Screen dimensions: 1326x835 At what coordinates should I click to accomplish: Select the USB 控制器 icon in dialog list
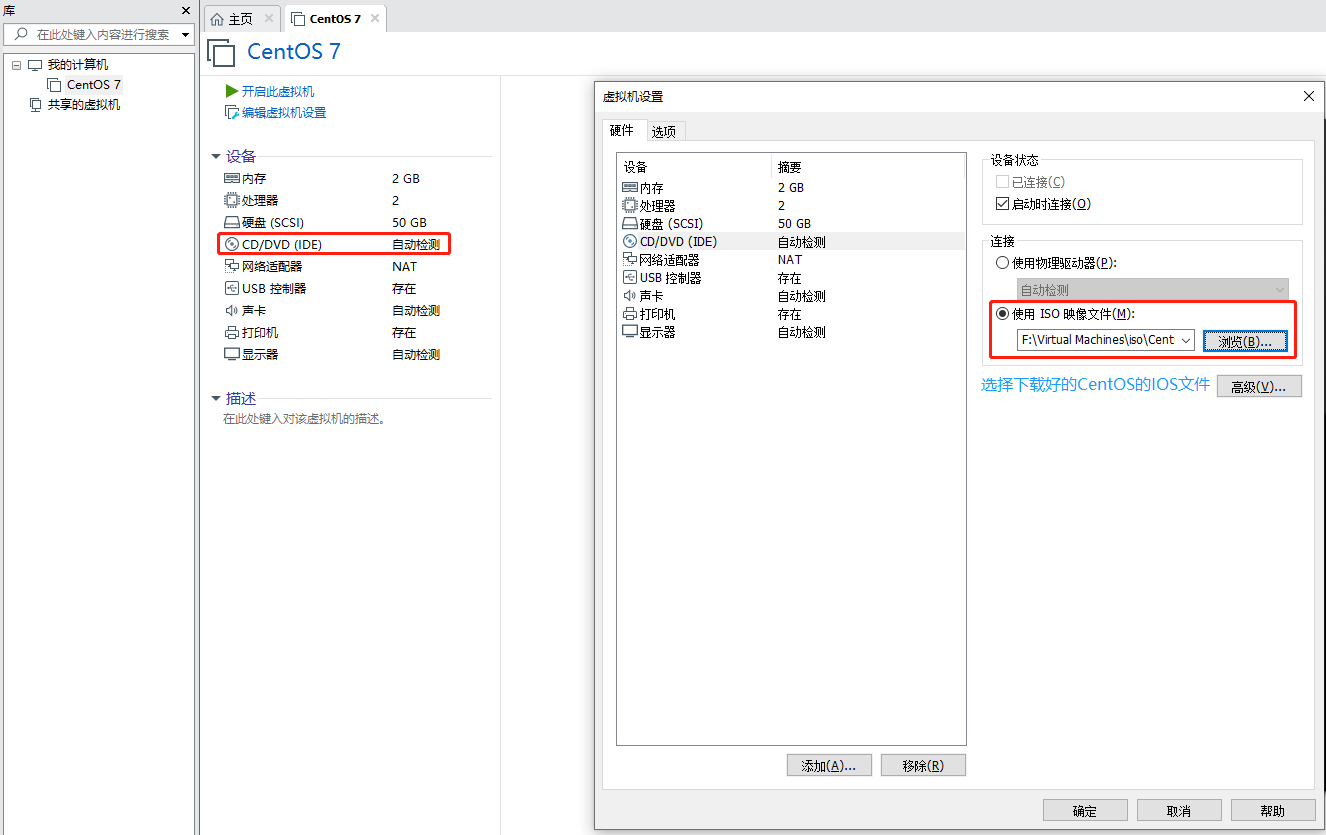629,278
